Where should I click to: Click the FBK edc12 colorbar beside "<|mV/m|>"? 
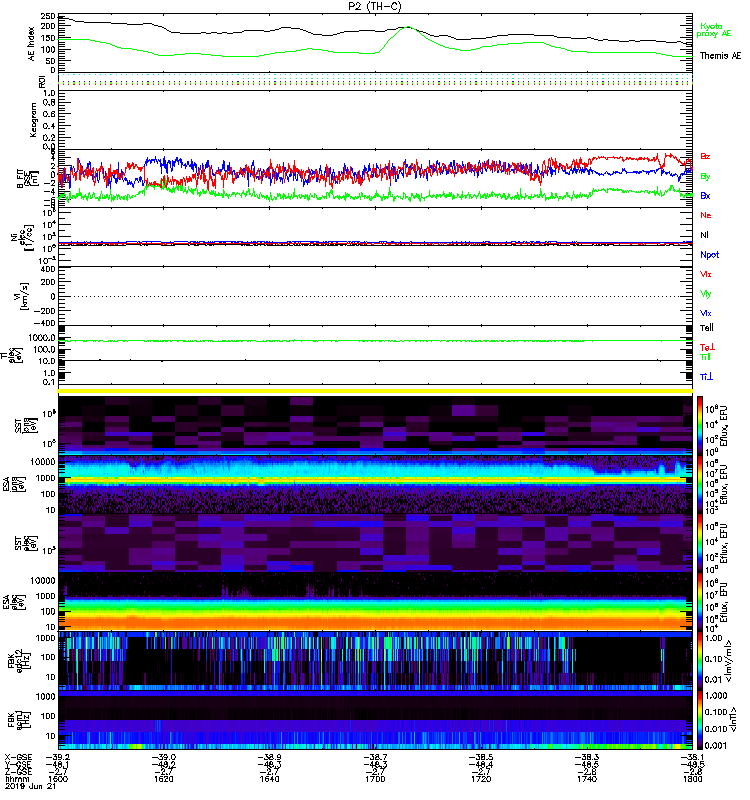pos(700,662)
